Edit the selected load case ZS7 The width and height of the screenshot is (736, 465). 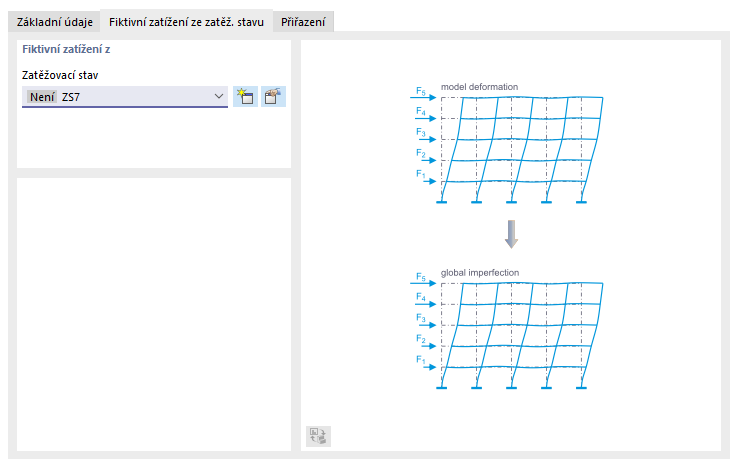point(274,96)
